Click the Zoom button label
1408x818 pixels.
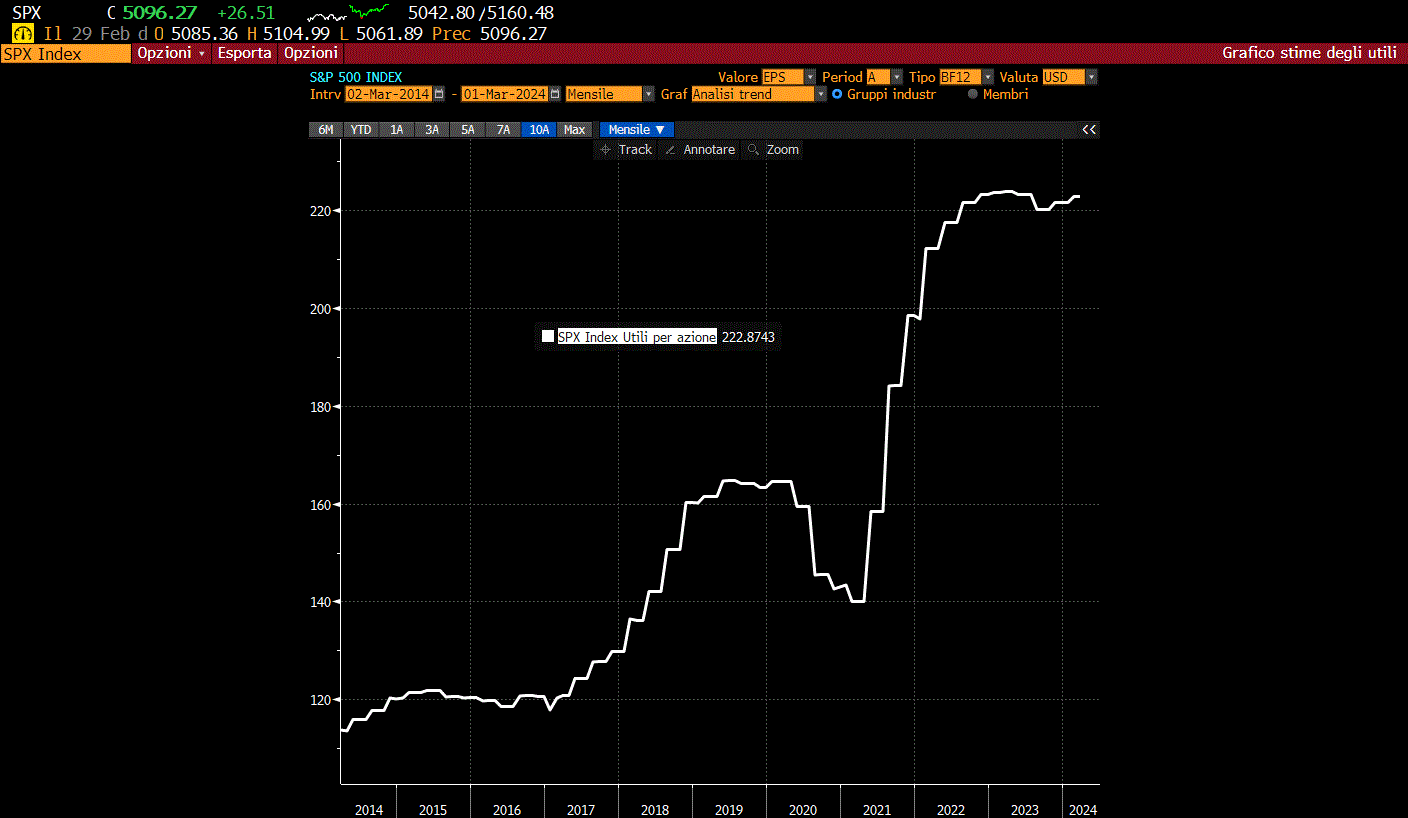point(783,149)
